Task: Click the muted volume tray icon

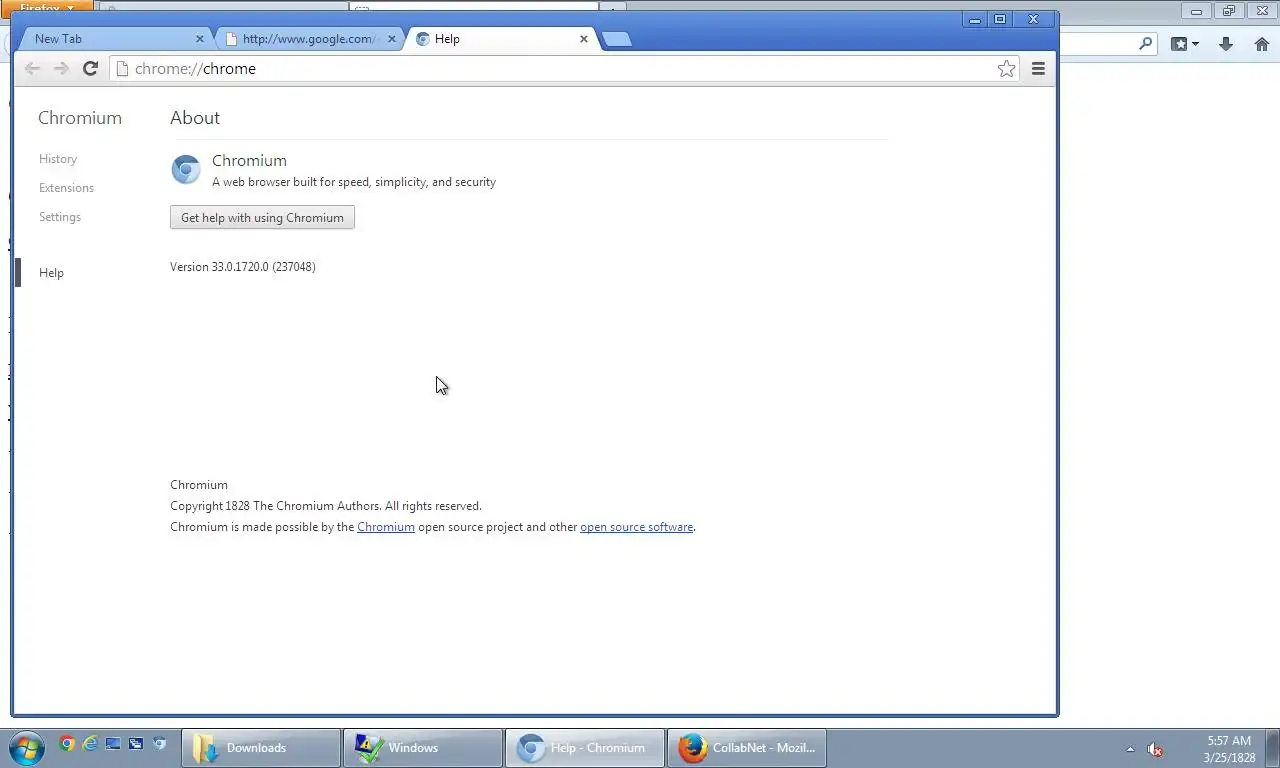Action: click(x=1155, y=749)
